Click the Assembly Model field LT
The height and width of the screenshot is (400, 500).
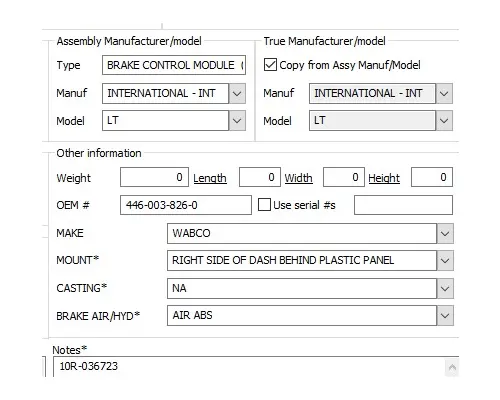click(165, 120)
